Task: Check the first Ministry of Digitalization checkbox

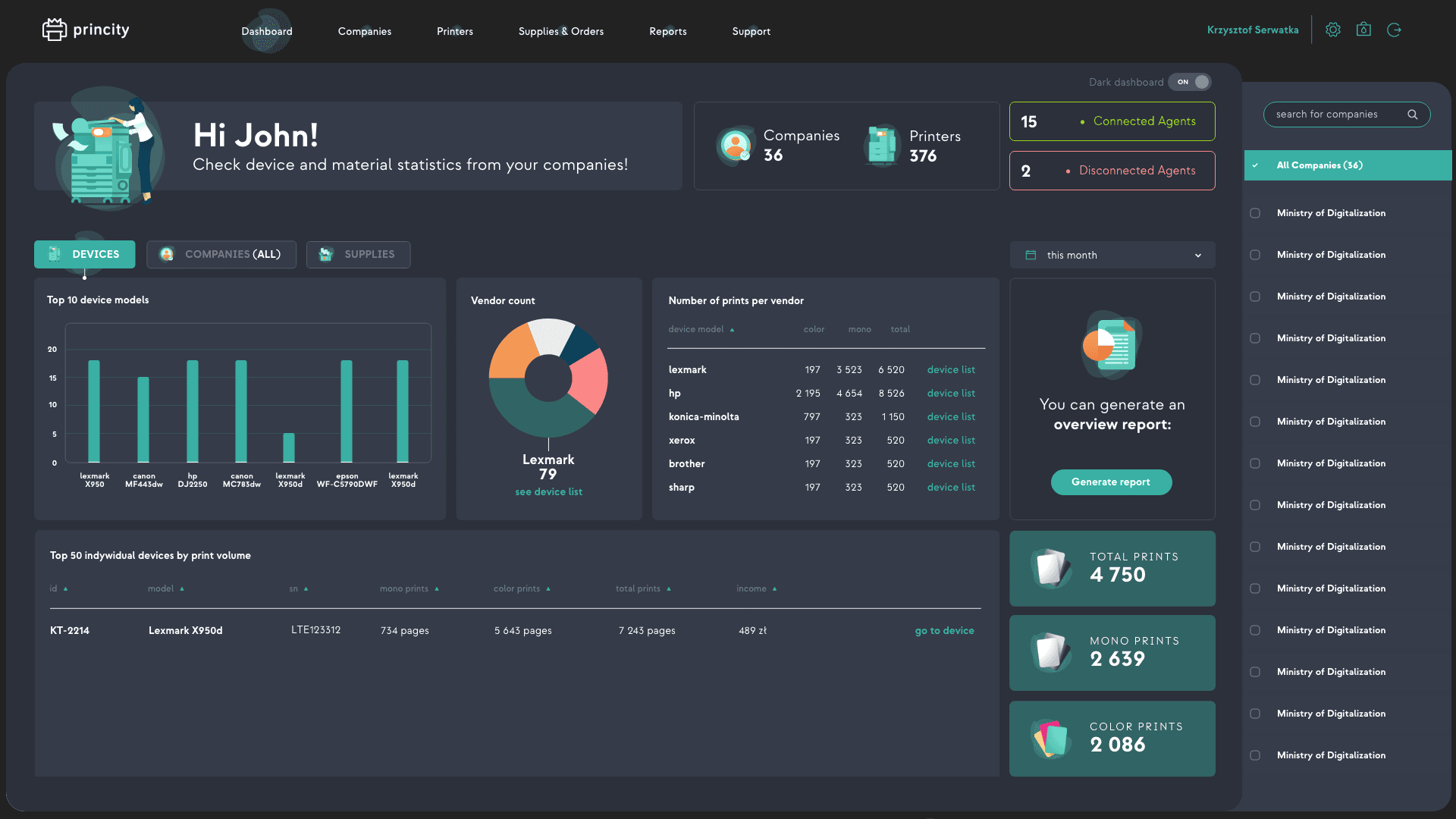Action: tap(1255, 213)
